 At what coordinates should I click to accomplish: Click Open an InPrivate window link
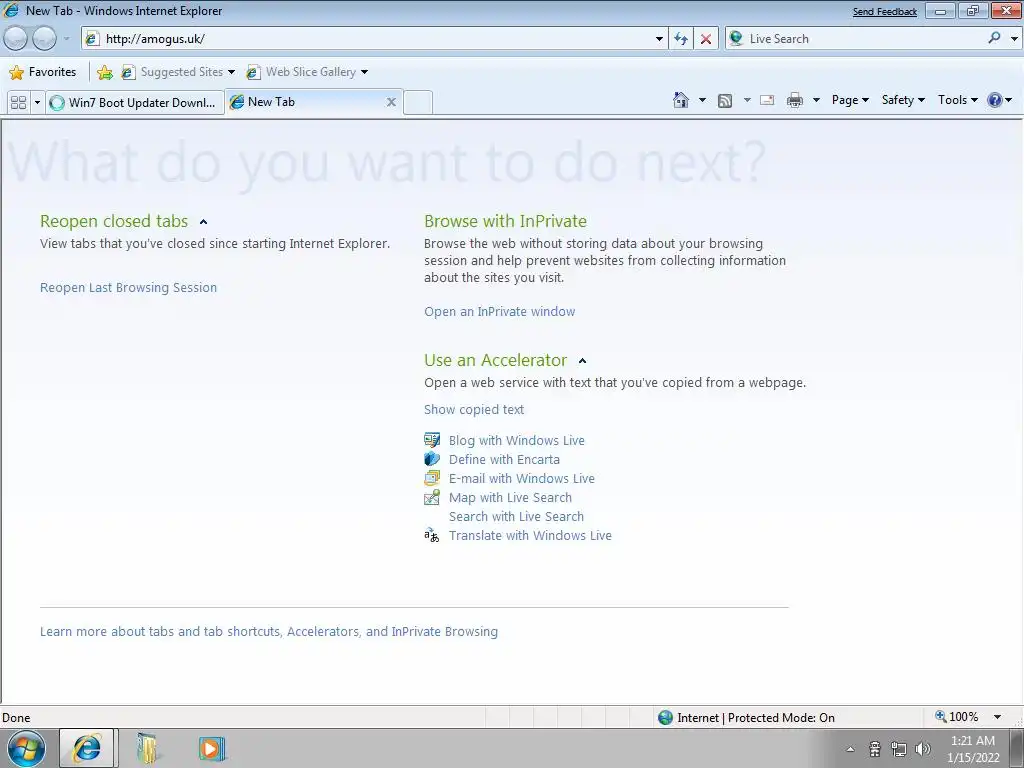500,312
